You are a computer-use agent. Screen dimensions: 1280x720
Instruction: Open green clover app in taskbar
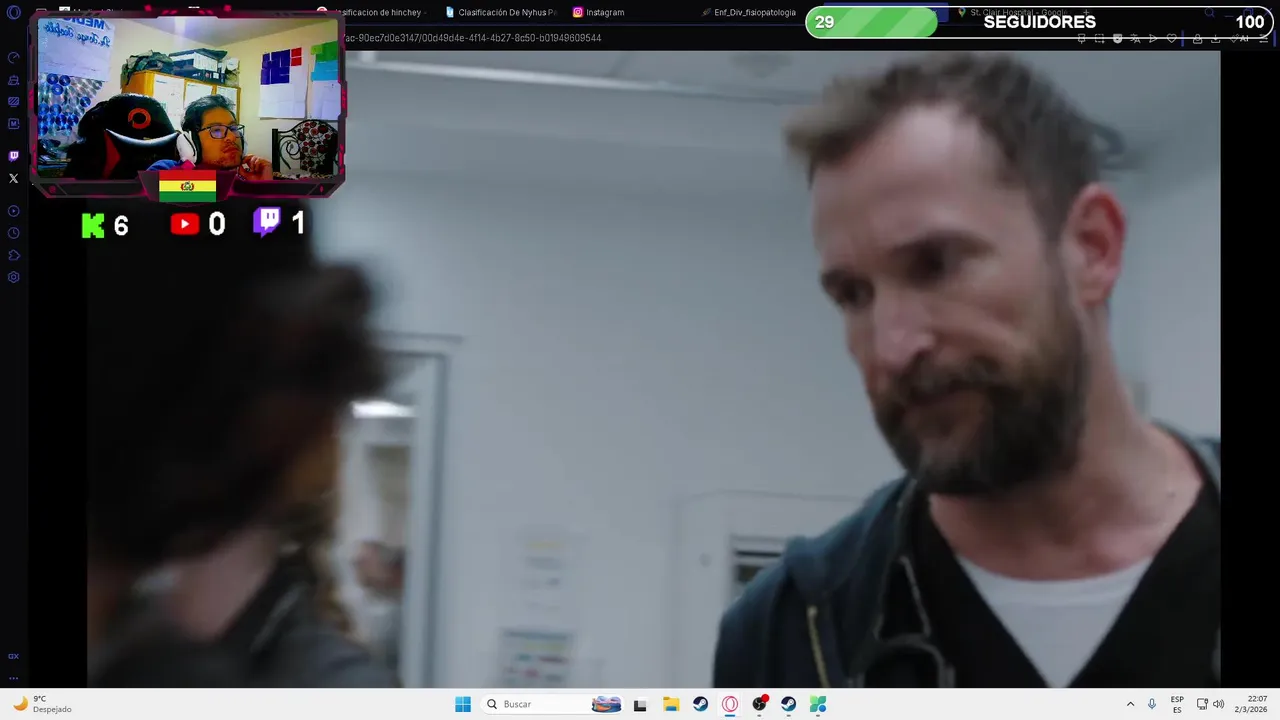pyautogui.click(x=818, y=704)
